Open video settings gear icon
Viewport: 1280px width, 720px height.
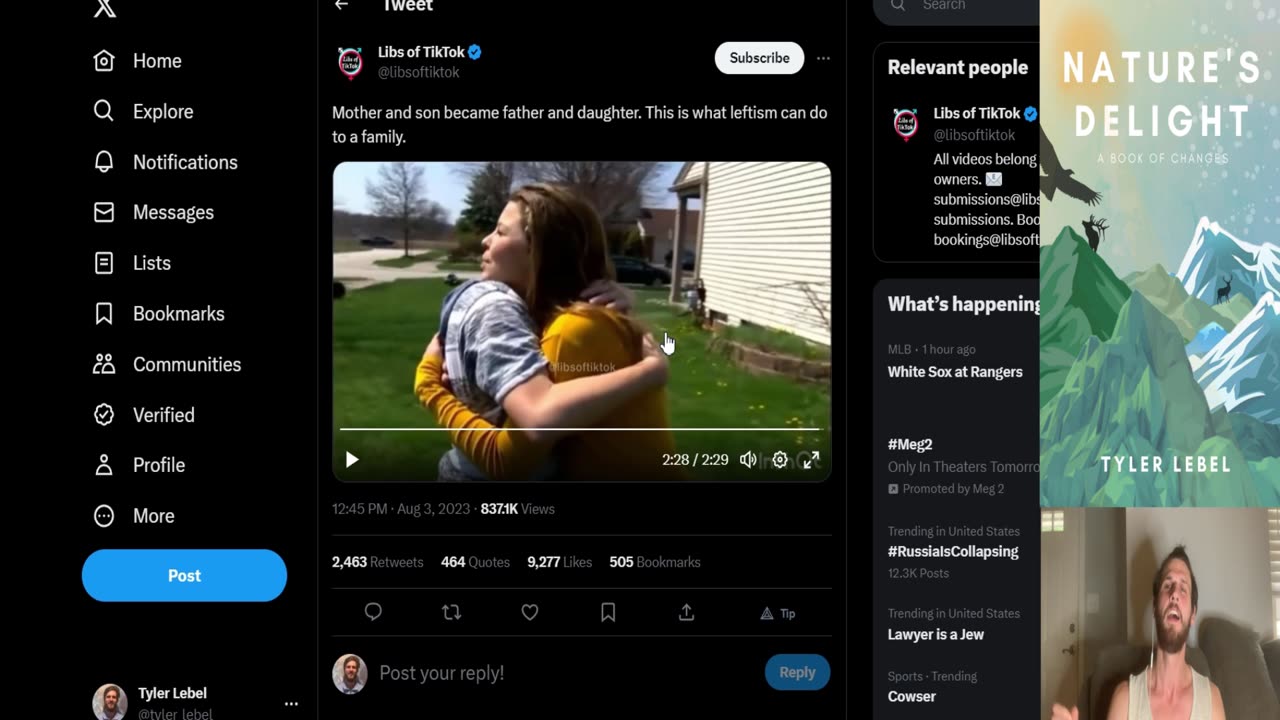(780, 460)
